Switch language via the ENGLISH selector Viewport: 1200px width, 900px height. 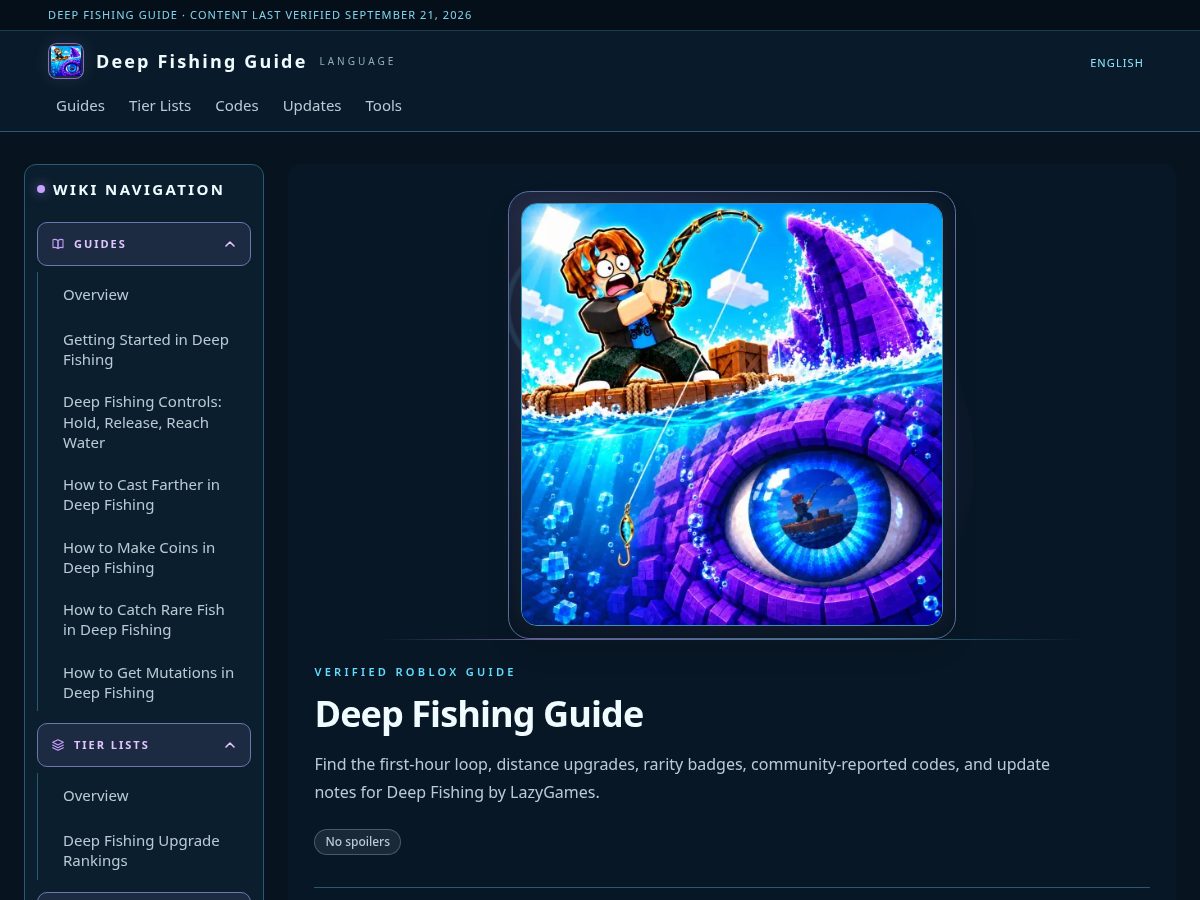click(1116, 63)
